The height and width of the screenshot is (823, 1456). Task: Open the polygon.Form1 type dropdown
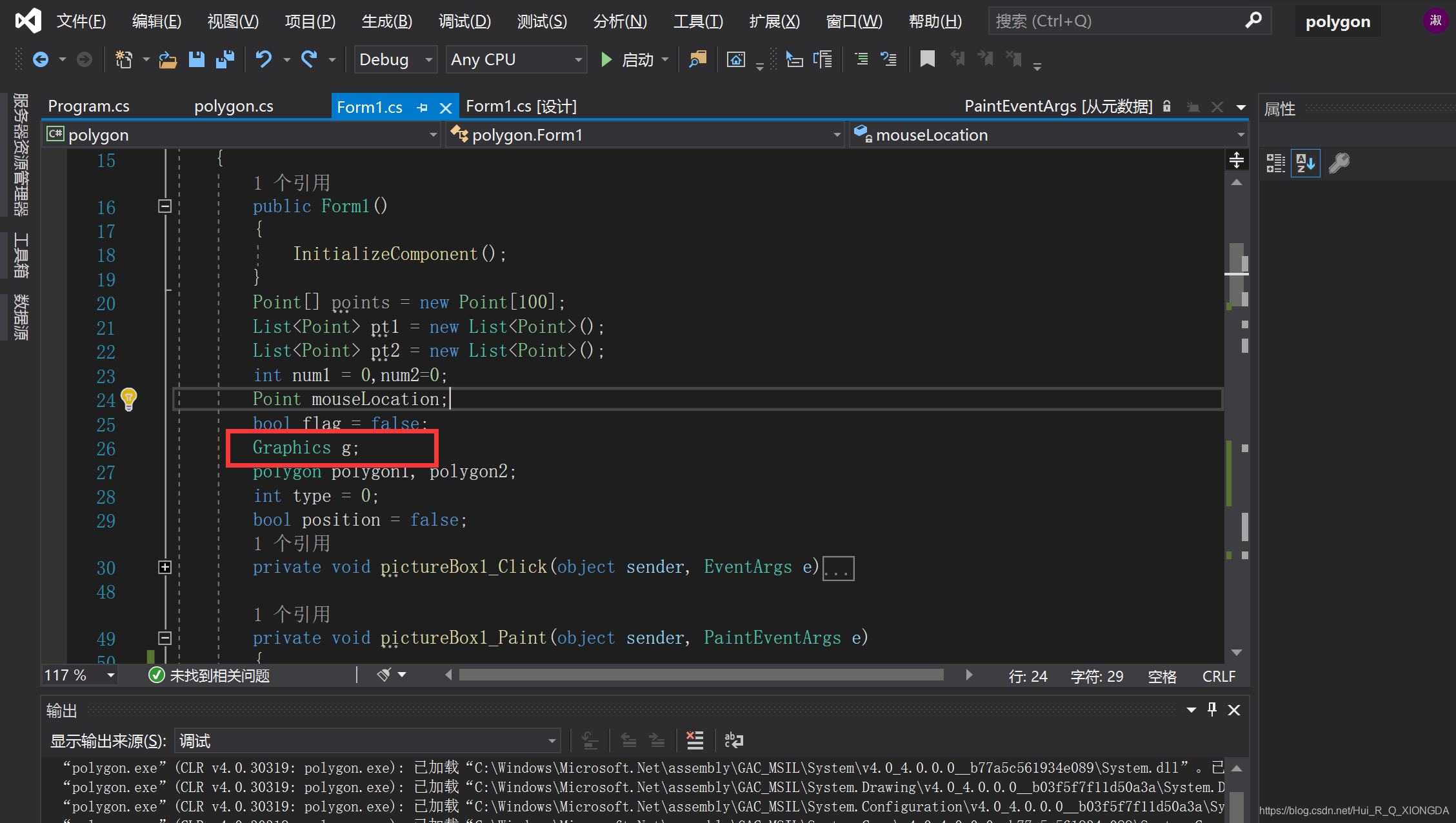click(645, 135)
